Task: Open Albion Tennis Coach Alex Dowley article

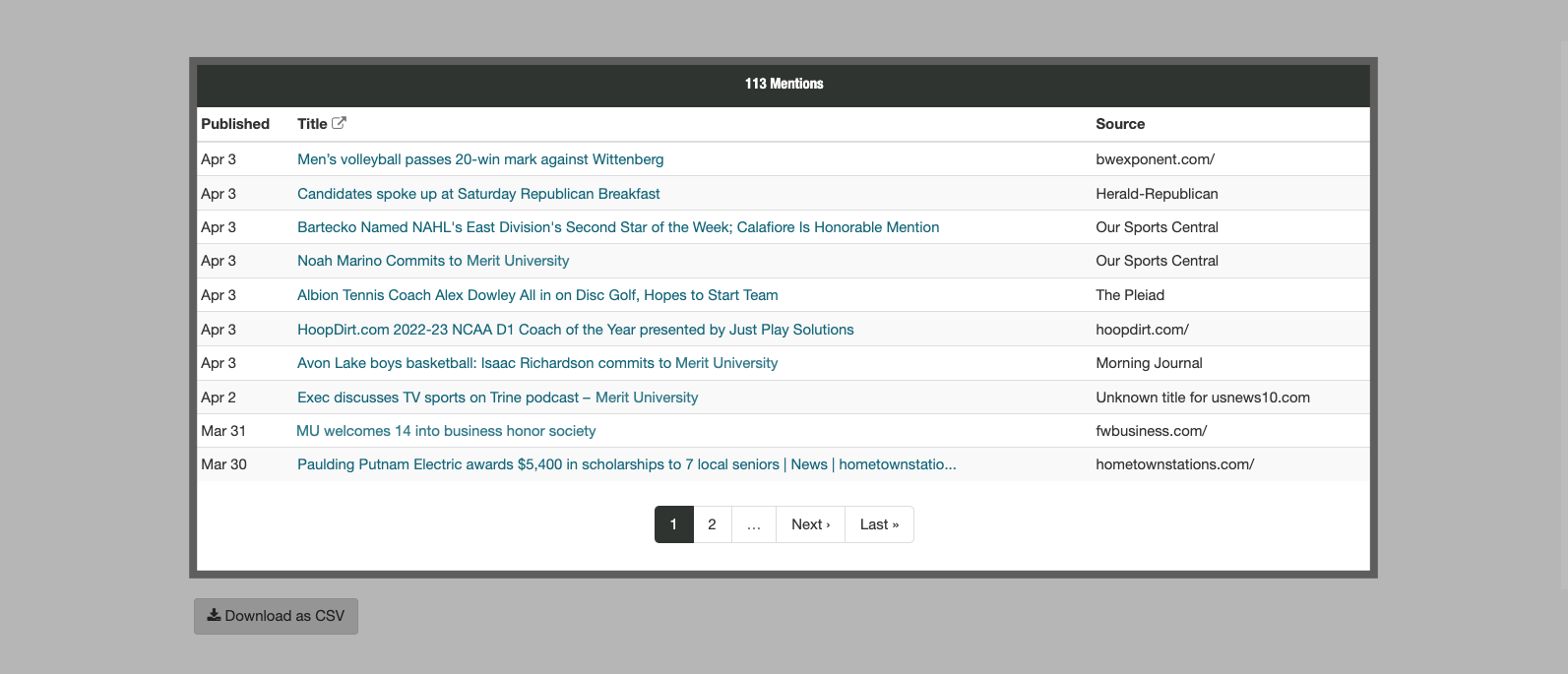Action: tap(537, 295)
